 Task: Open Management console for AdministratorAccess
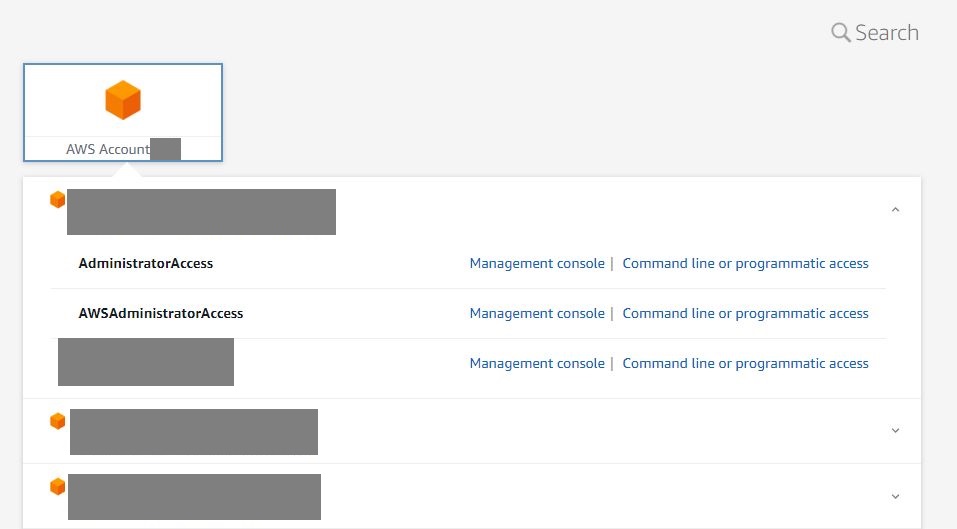[537, 264]
